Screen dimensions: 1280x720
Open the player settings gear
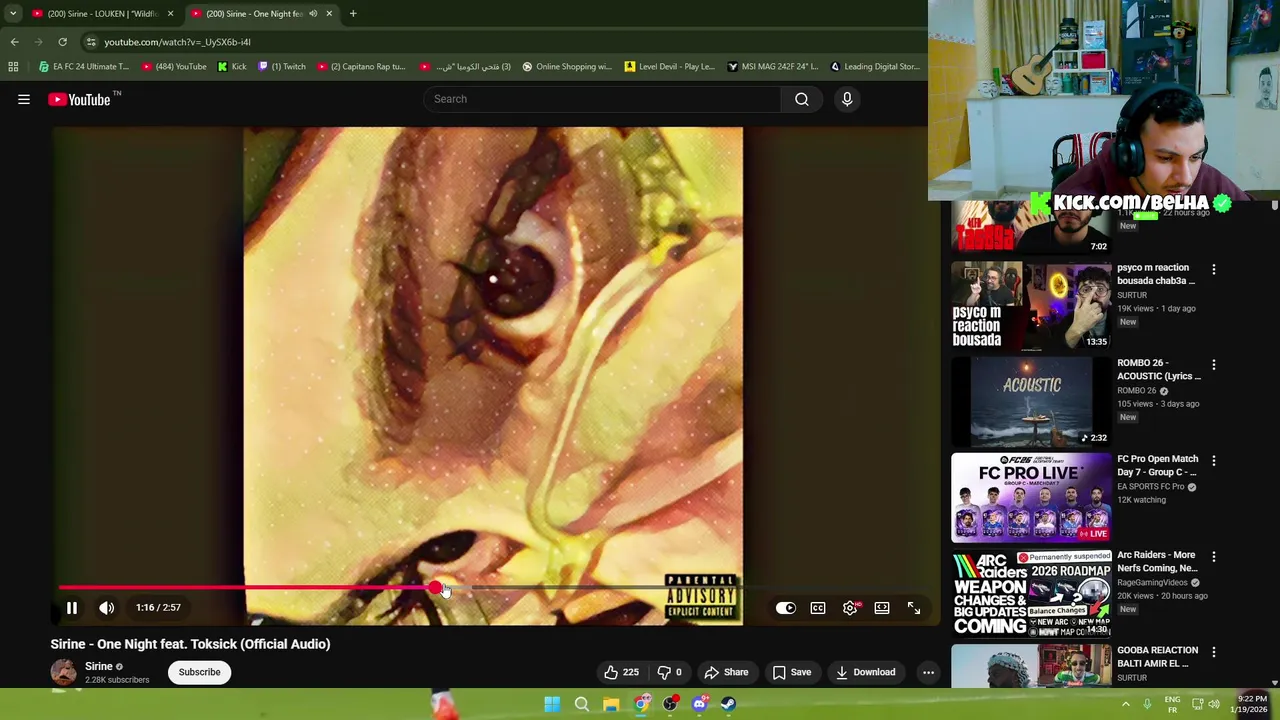coord(850,608)
